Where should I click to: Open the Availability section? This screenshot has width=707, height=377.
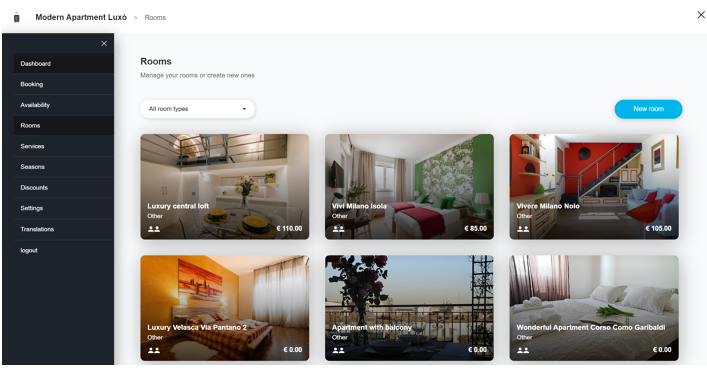64,105
